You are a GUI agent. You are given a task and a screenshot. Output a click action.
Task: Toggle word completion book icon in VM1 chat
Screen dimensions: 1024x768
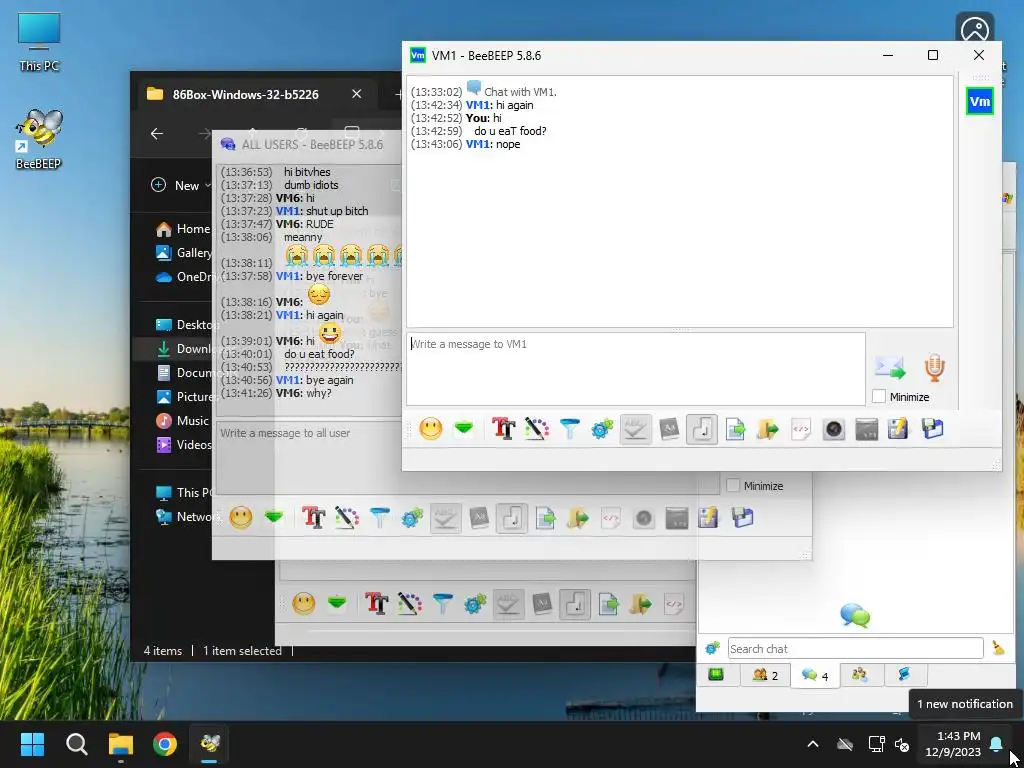coord(669,429)
